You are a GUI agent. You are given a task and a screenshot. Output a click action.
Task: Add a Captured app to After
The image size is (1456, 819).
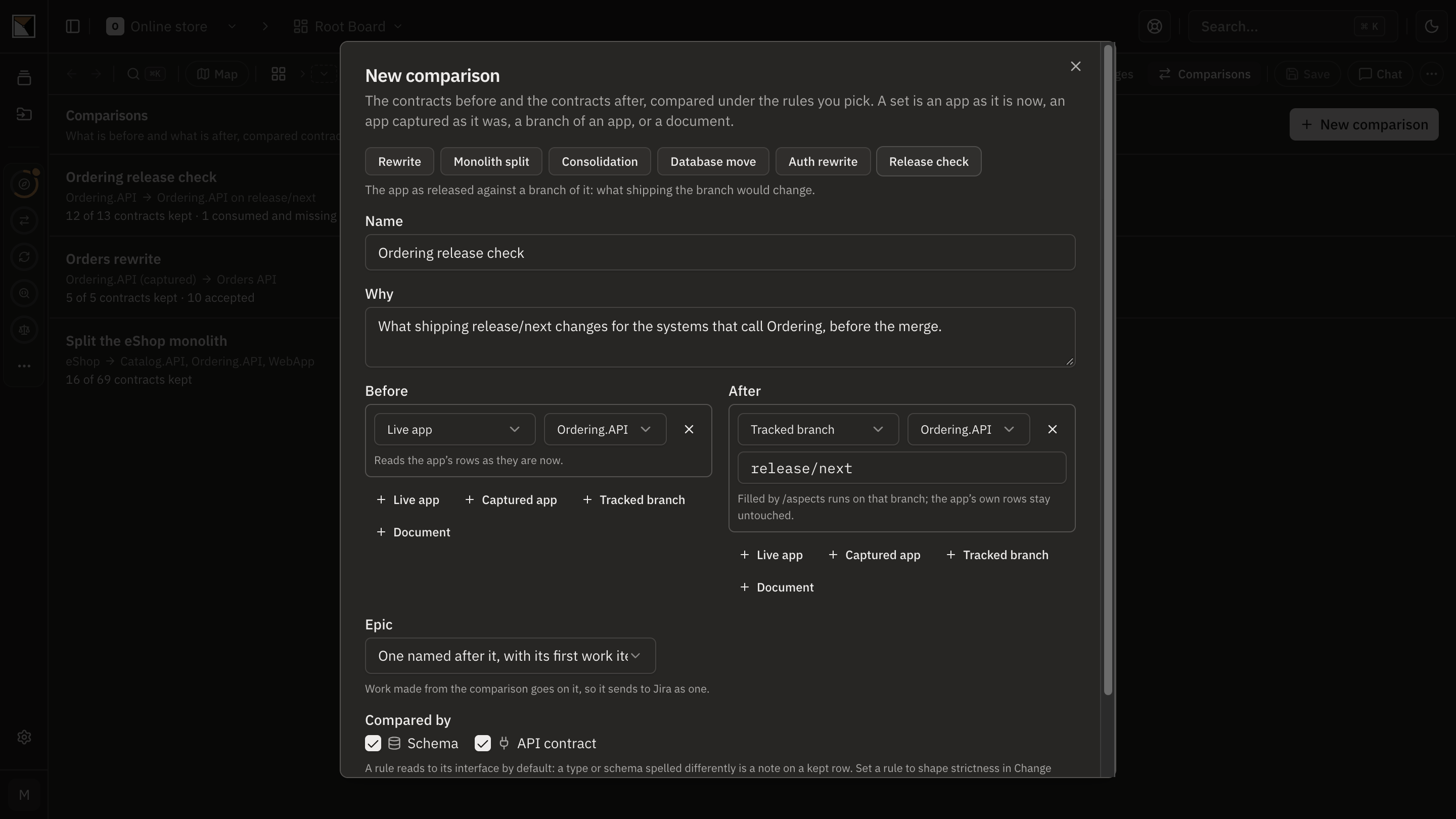tap(874, 555)
